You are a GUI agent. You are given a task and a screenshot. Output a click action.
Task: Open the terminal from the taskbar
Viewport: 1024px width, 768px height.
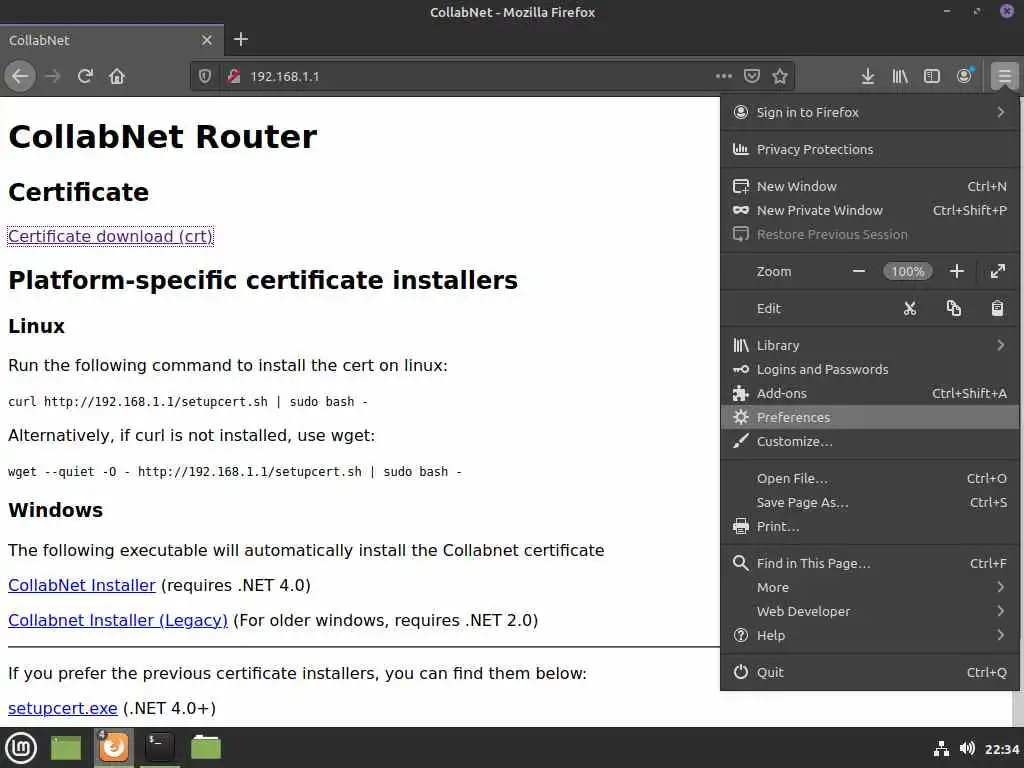point(159,747)
